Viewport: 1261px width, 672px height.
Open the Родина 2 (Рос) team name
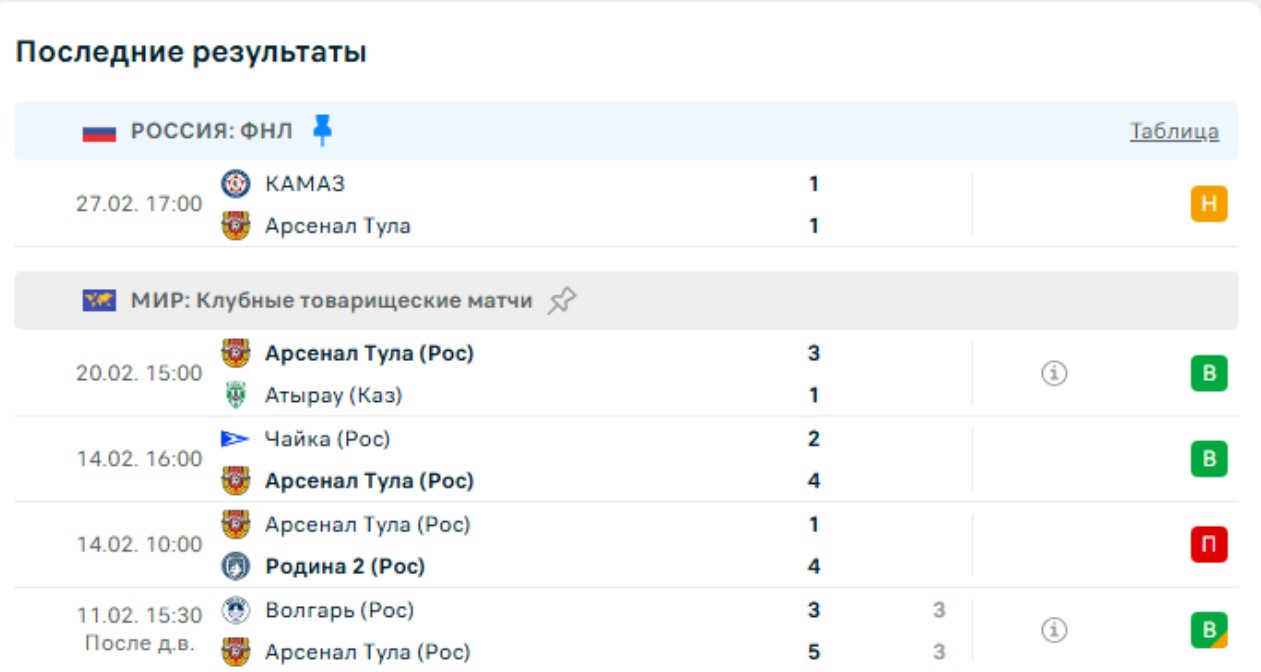345,566
